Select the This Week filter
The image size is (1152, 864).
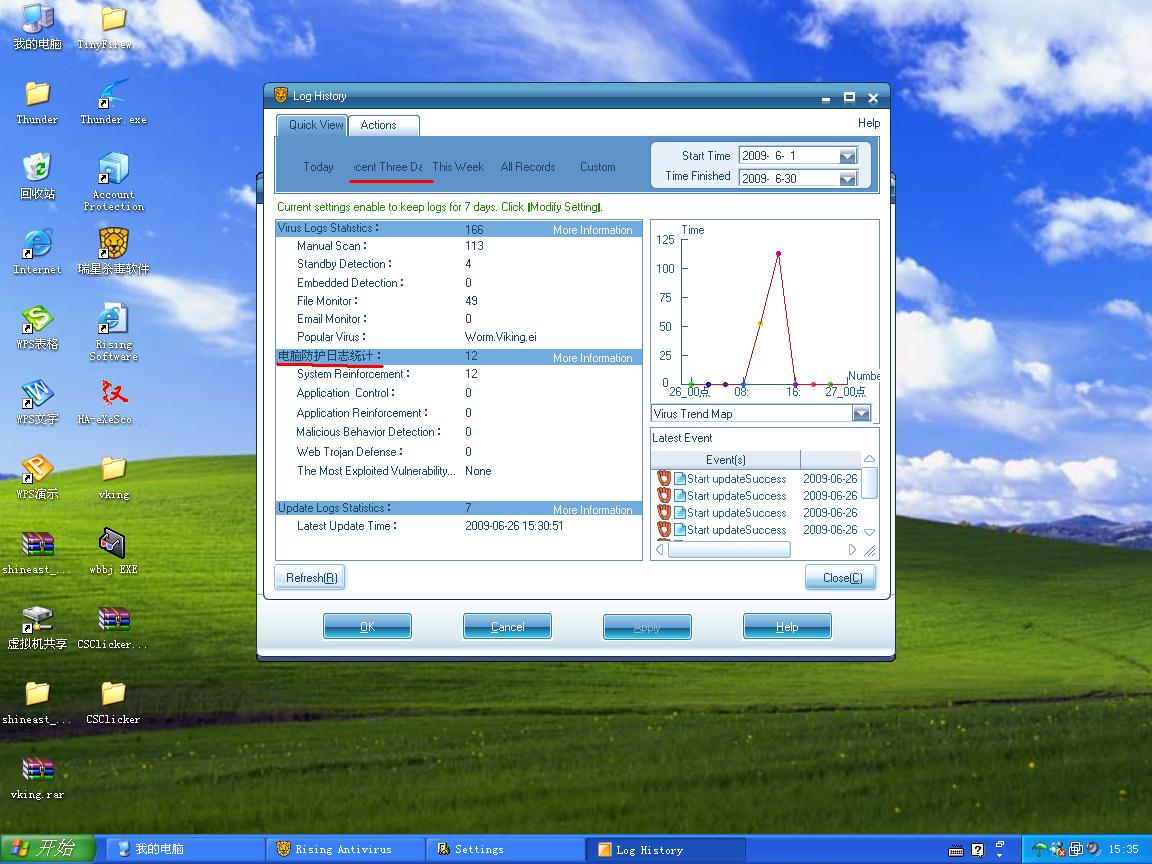[458, 167]
